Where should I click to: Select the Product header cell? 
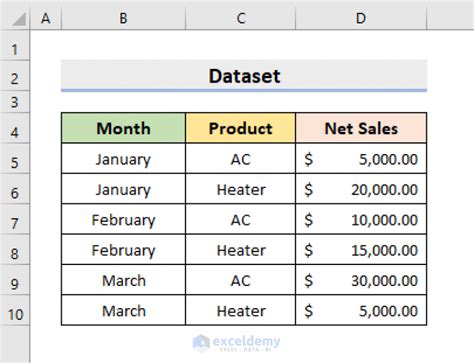coord(240,128)
